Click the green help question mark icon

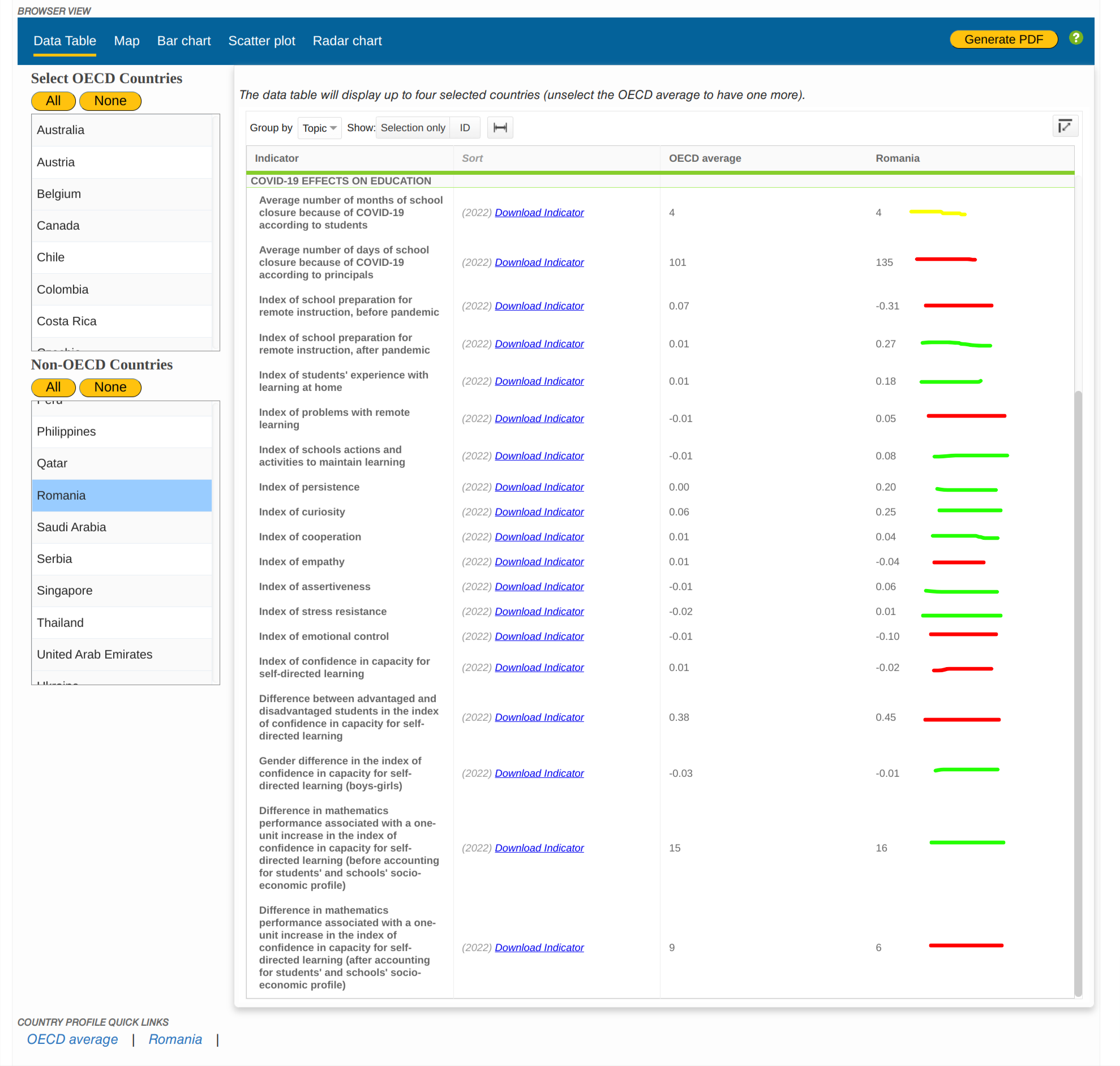point(1075,38)
